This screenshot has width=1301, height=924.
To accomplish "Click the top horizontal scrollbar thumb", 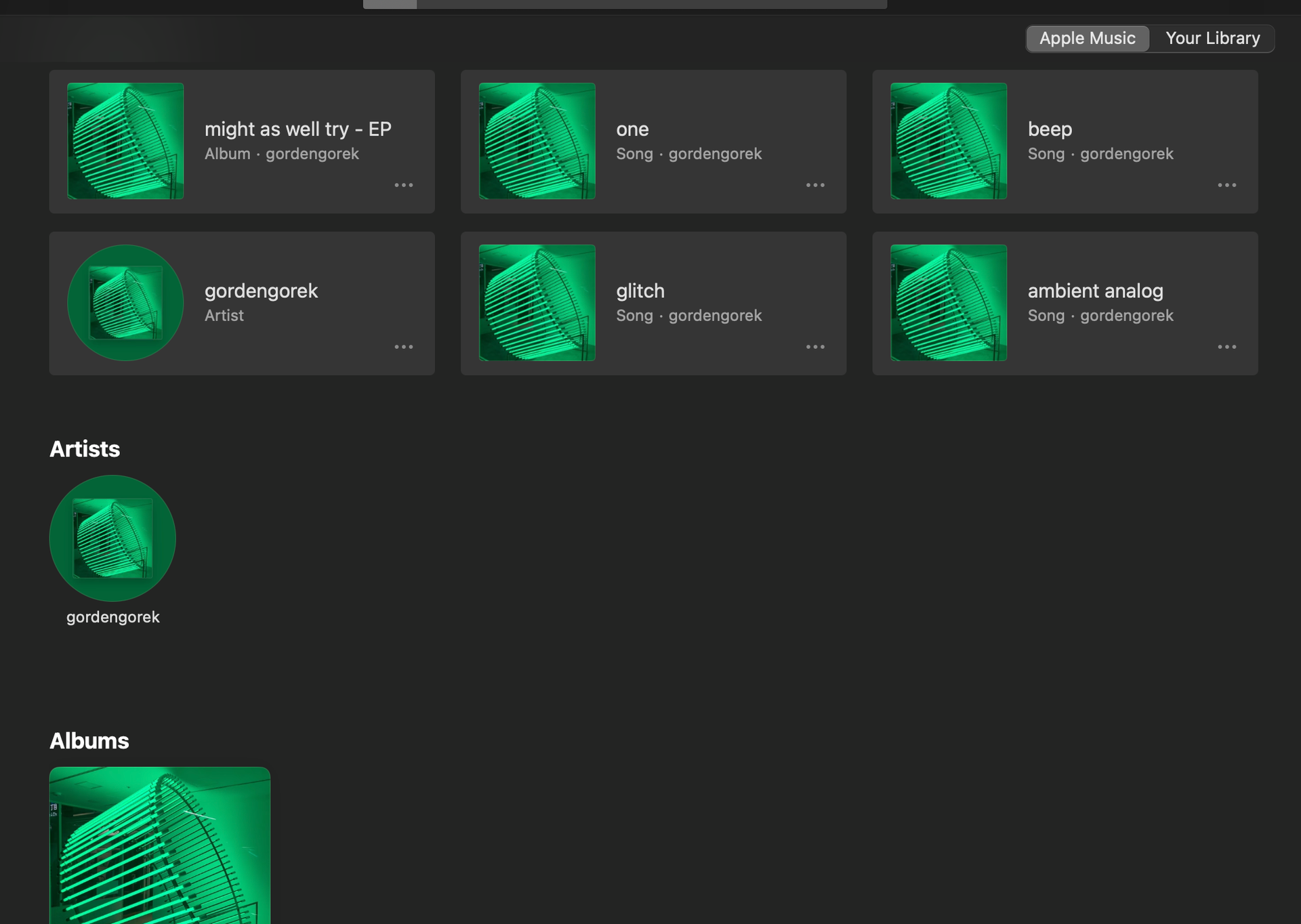I will click(390, 4).
